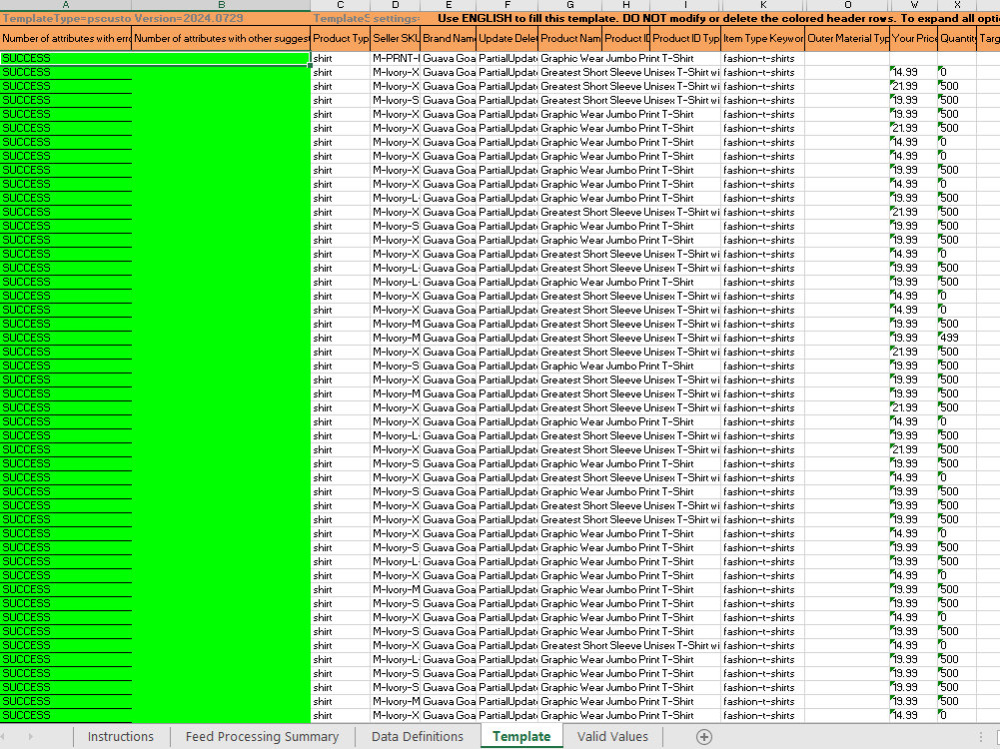Screen dimensions: 1000x749
Task: Select column K header
Action: pyautogui.click(x=763, y=5)
